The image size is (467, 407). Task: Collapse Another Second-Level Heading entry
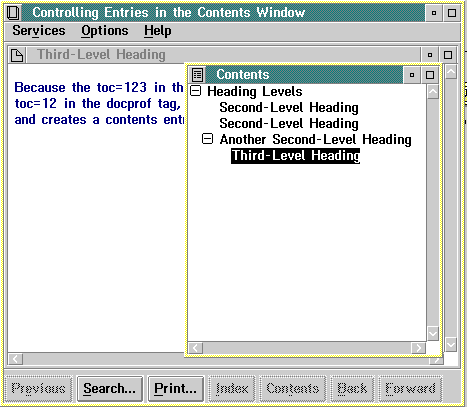(207, 139)
